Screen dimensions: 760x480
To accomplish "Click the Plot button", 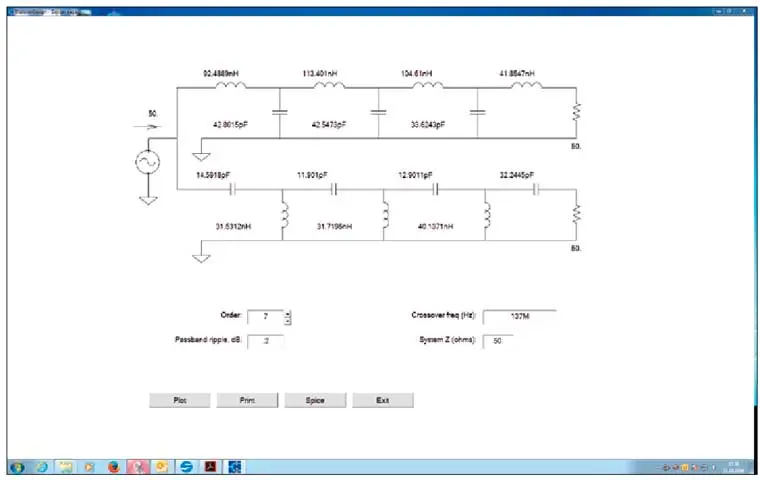I will (180, 400).
